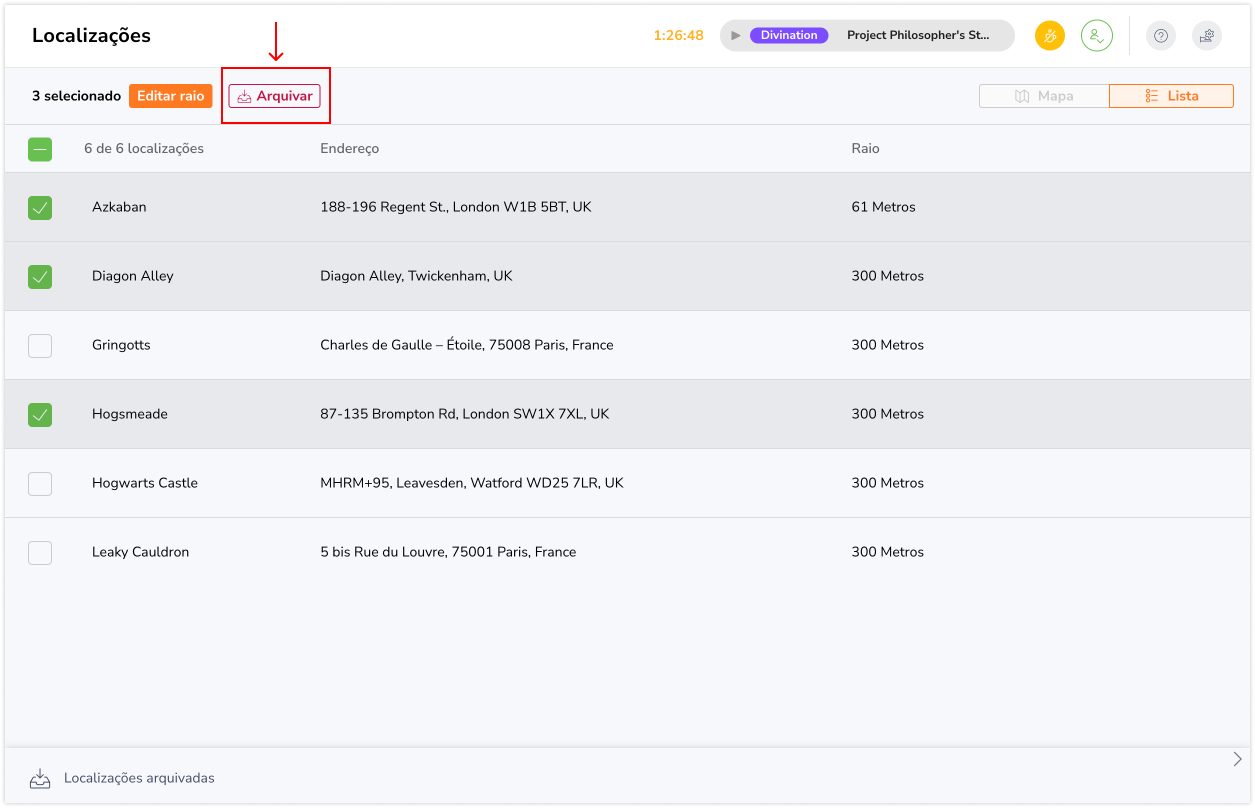The width and height of the screenshot is (1255, 808).
Task: Toggle the select-all header checkbox
Action: (x=40, y=149)
